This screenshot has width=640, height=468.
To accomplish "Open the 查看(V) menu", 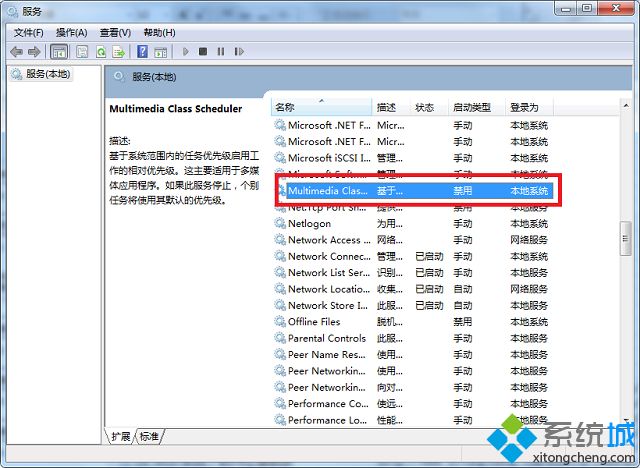I will click(x=115, y=33).
